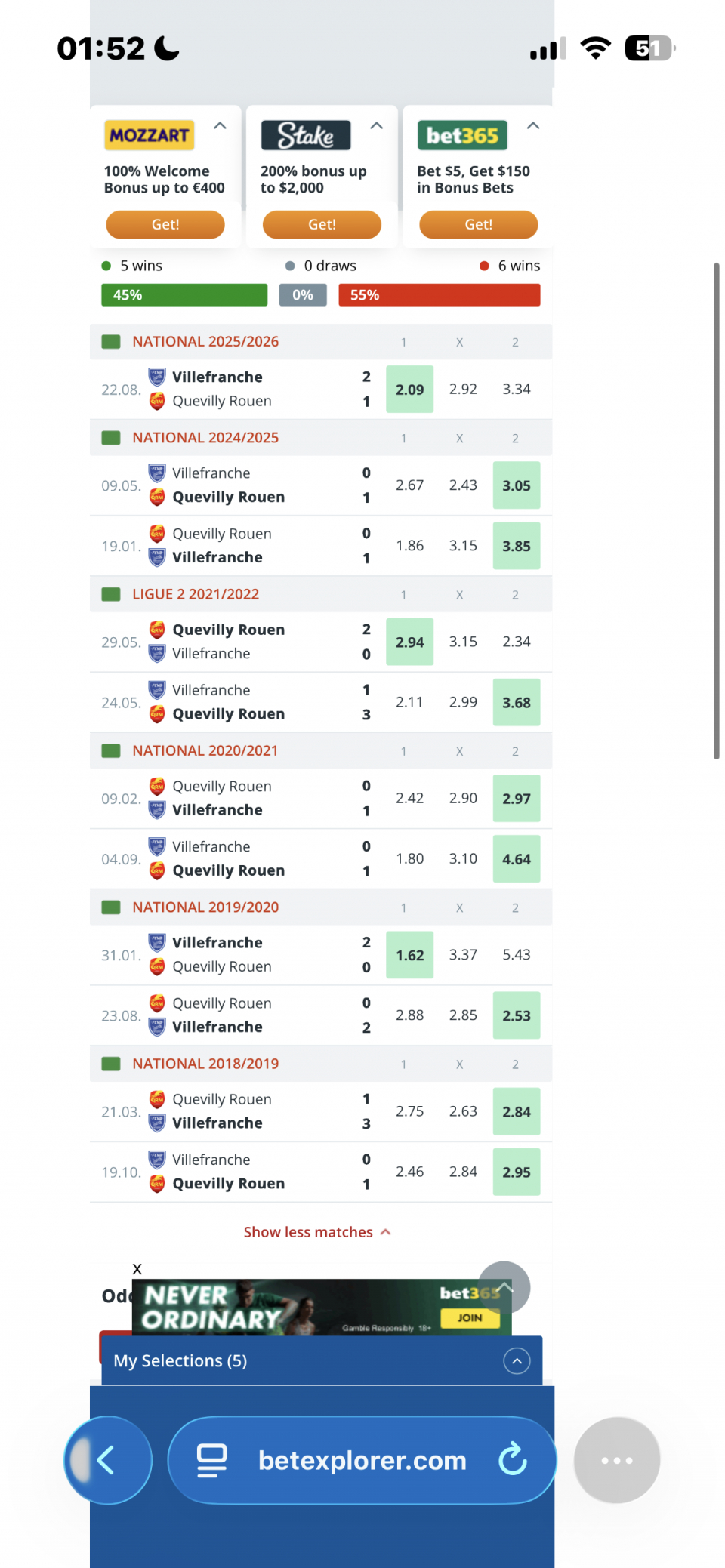Expand My Selections panel with arrow
This screenshot has width=725, height=1568.
[x=517, y=1360]
